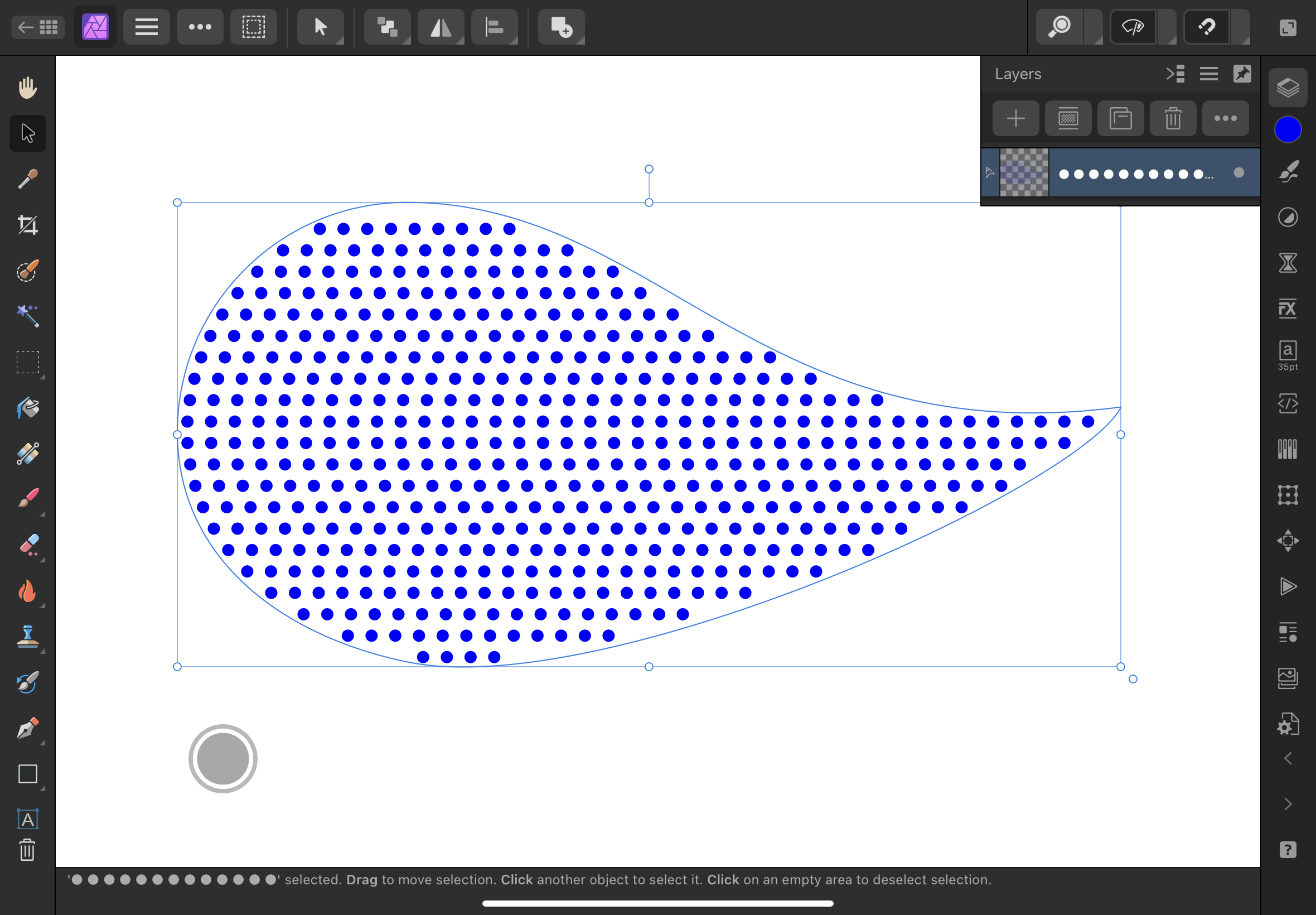Select the Clone Stamp tool
This screenshot has width=1316, height=915.
(27, 638)
